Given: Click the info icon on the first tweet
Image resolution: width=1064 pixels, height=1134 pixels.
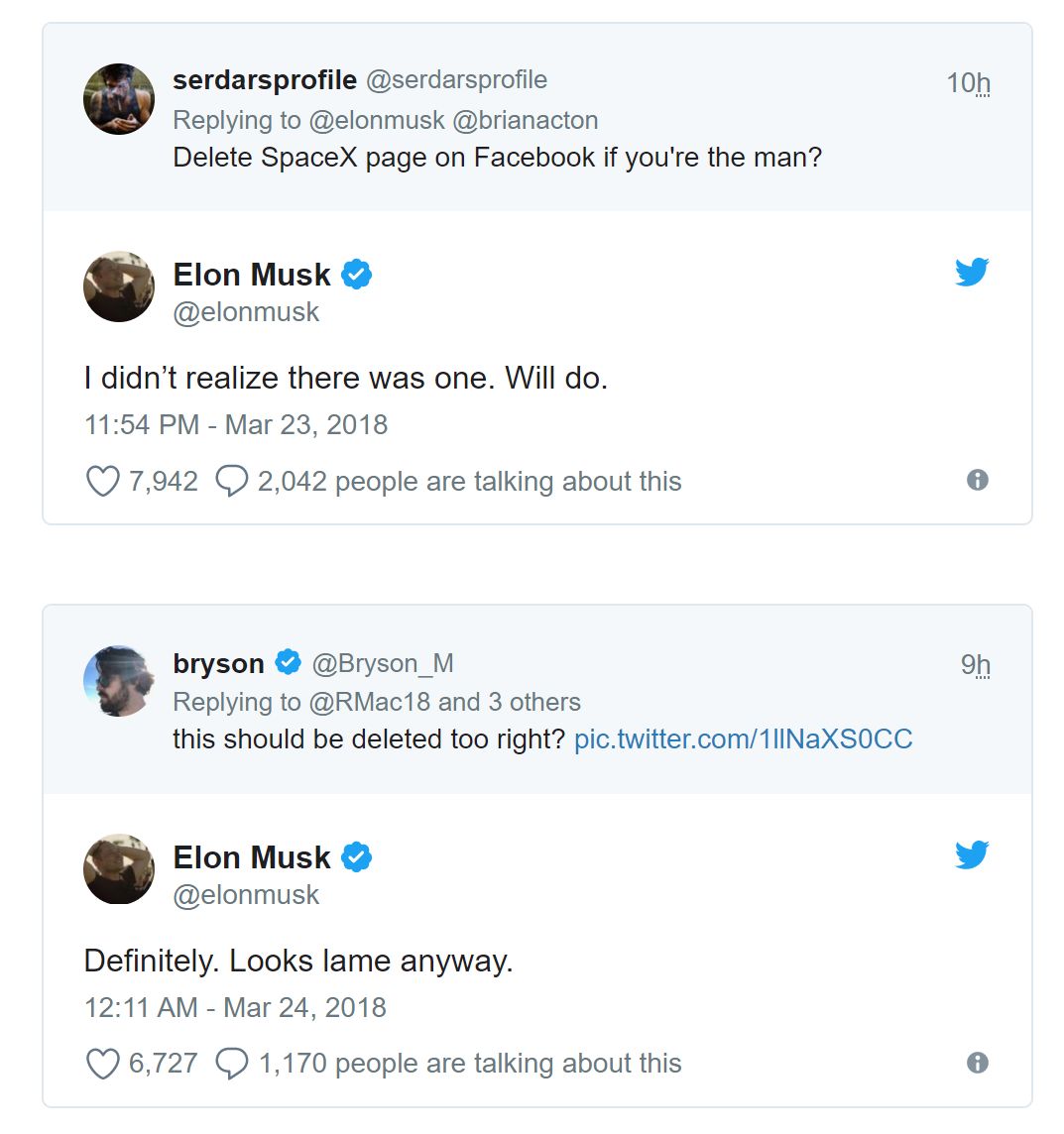Looking at the screenshot, I should click(977, 481).
